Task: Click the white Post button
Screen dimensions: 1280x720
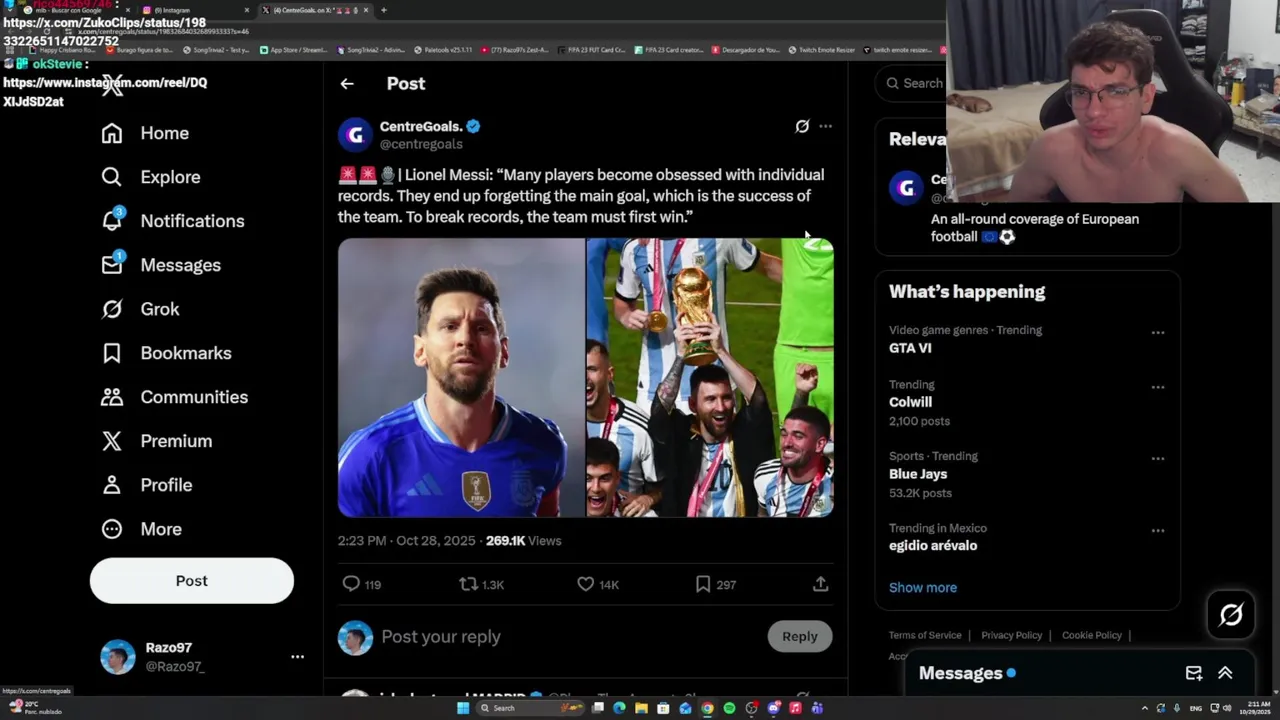Action: tap(192, 581)
